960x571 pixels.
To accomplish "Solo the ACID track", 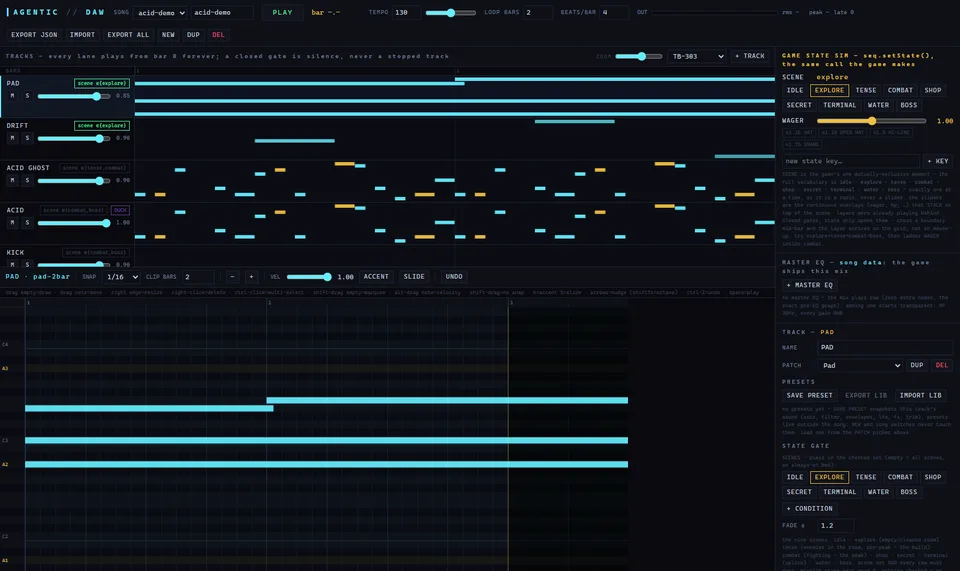I will tap(27, 222).
